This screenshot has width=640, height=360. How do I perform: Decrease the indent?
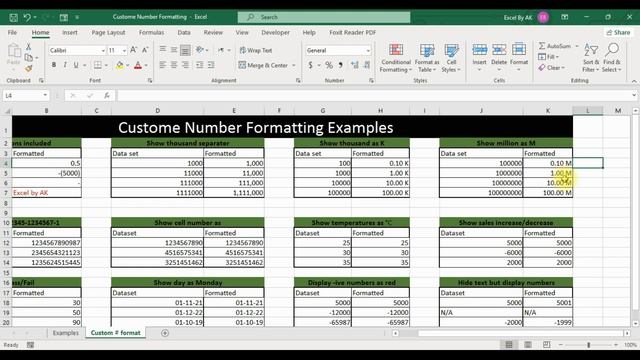coord(200,65)
